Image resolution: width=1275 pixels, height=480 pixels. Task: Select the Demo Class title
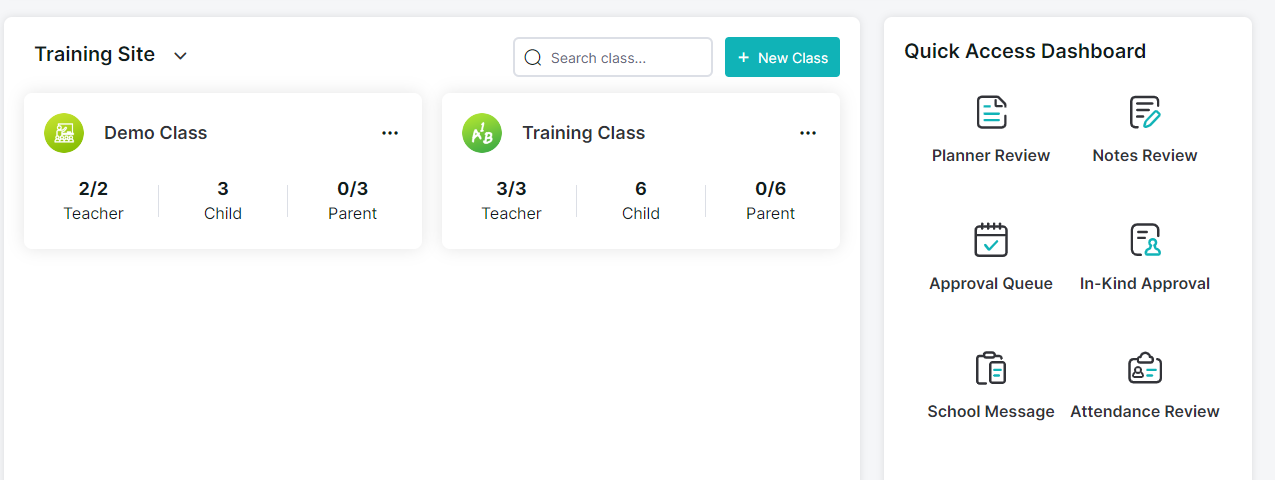[156, 133]
